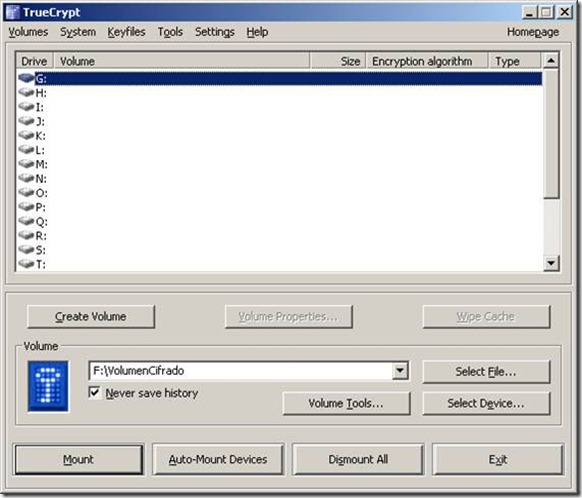Pick the K: drive icon
The image size is (582, 498).
pyautogui.click(x=26, y=135)
